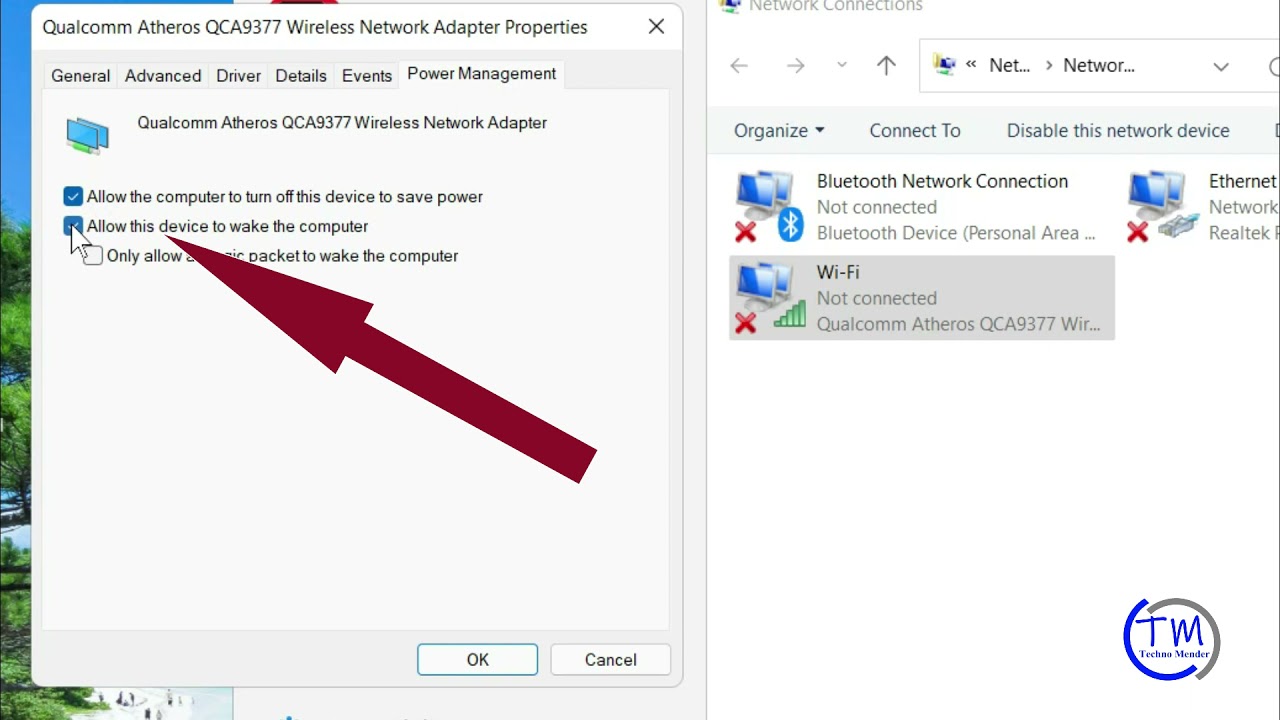Select Bluetooth Network Connection icon
Screen dimensions: 1280x720
click(x=769, y=207)
